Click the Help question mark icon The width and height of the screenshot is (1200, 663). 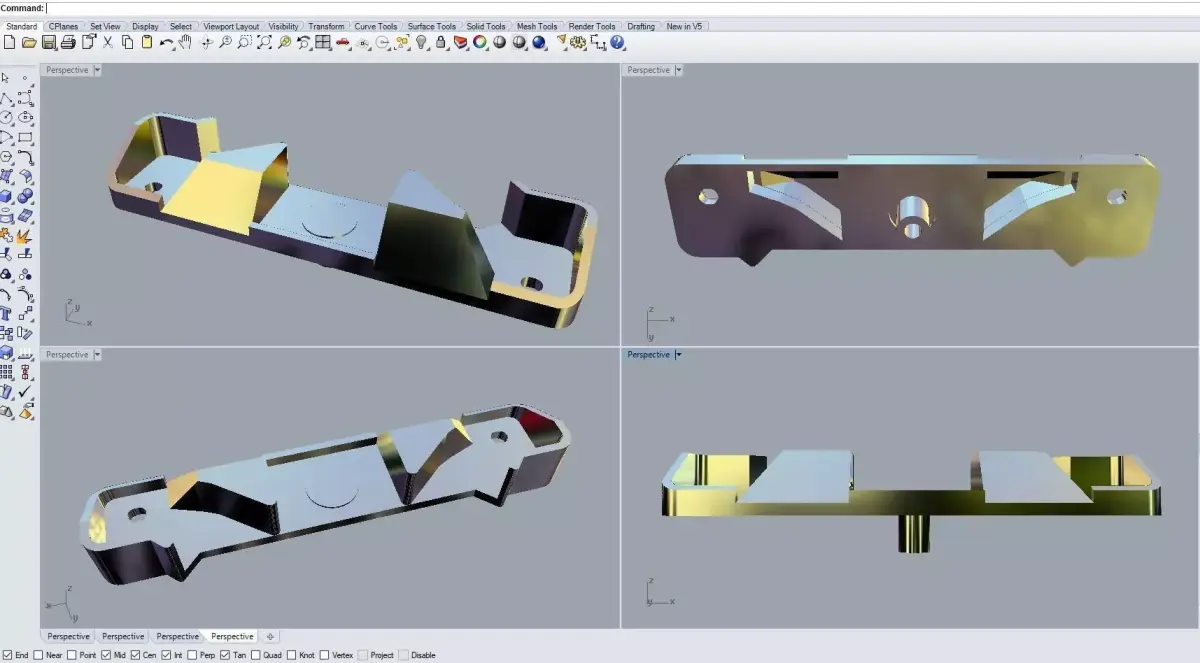click(x=616, y=42)
